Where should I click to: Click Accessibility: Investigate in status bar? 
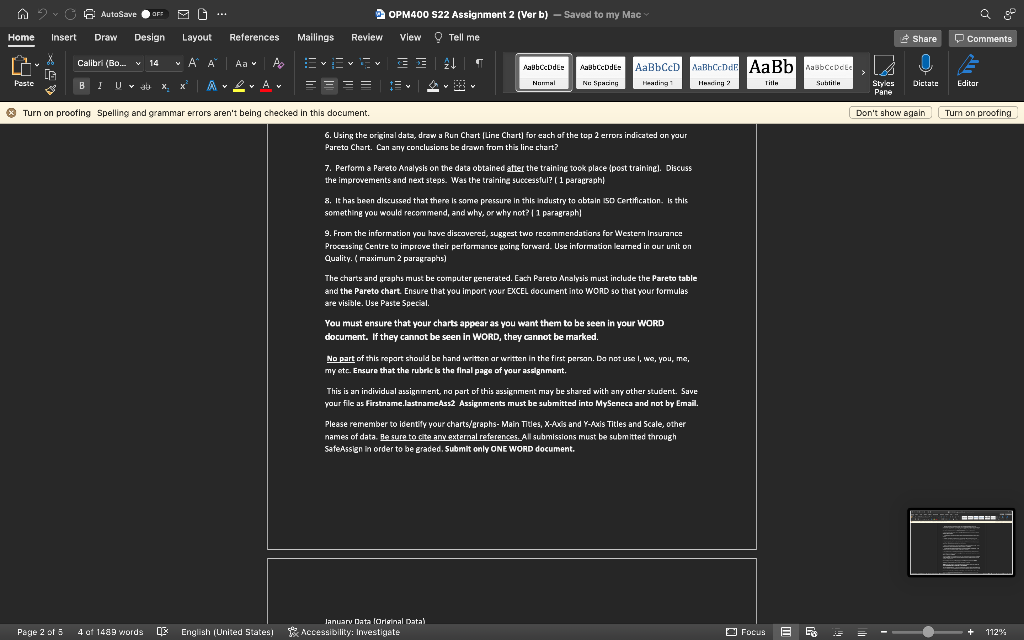[x=344, y=632]
